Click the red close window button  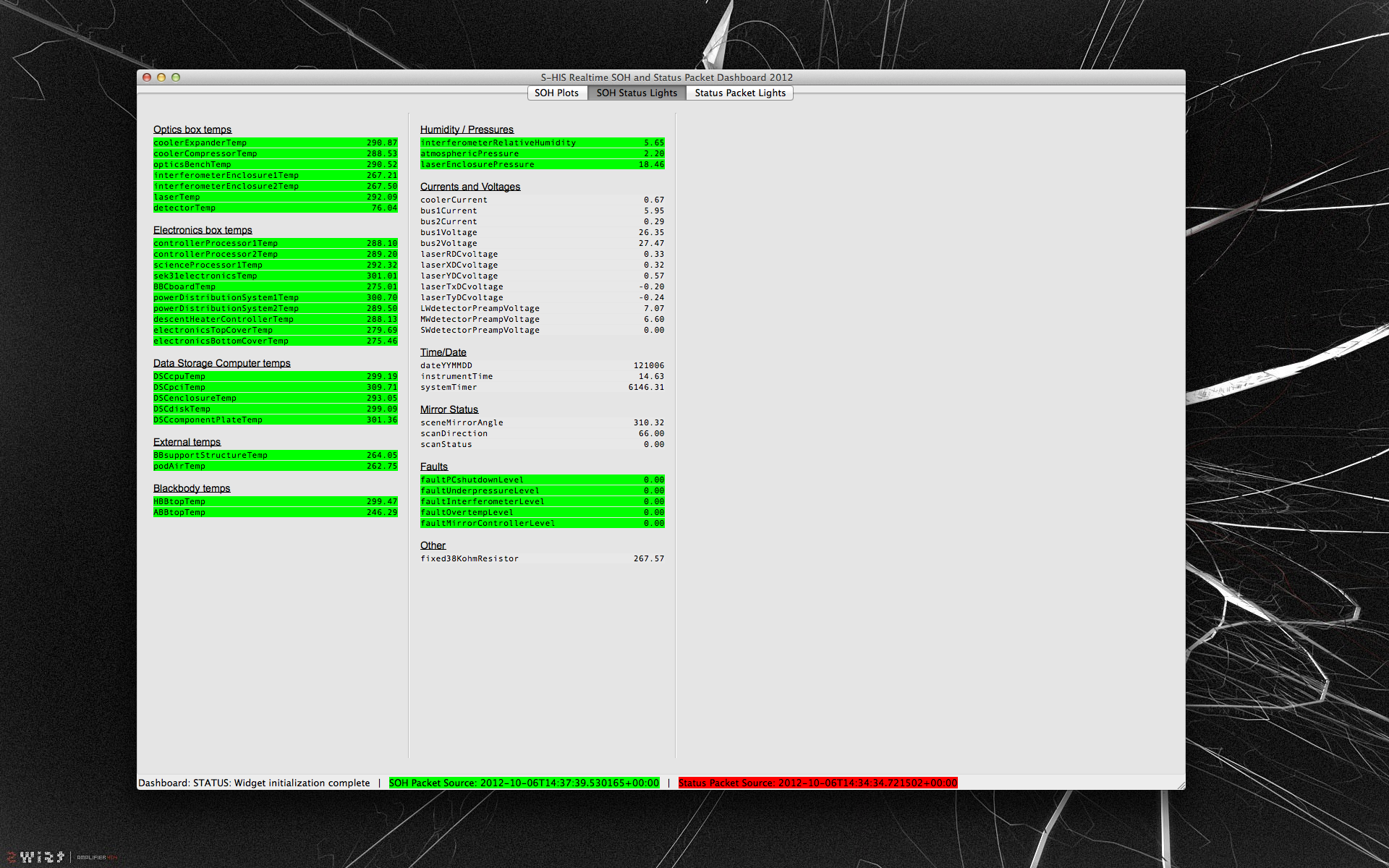click(147, 77)
